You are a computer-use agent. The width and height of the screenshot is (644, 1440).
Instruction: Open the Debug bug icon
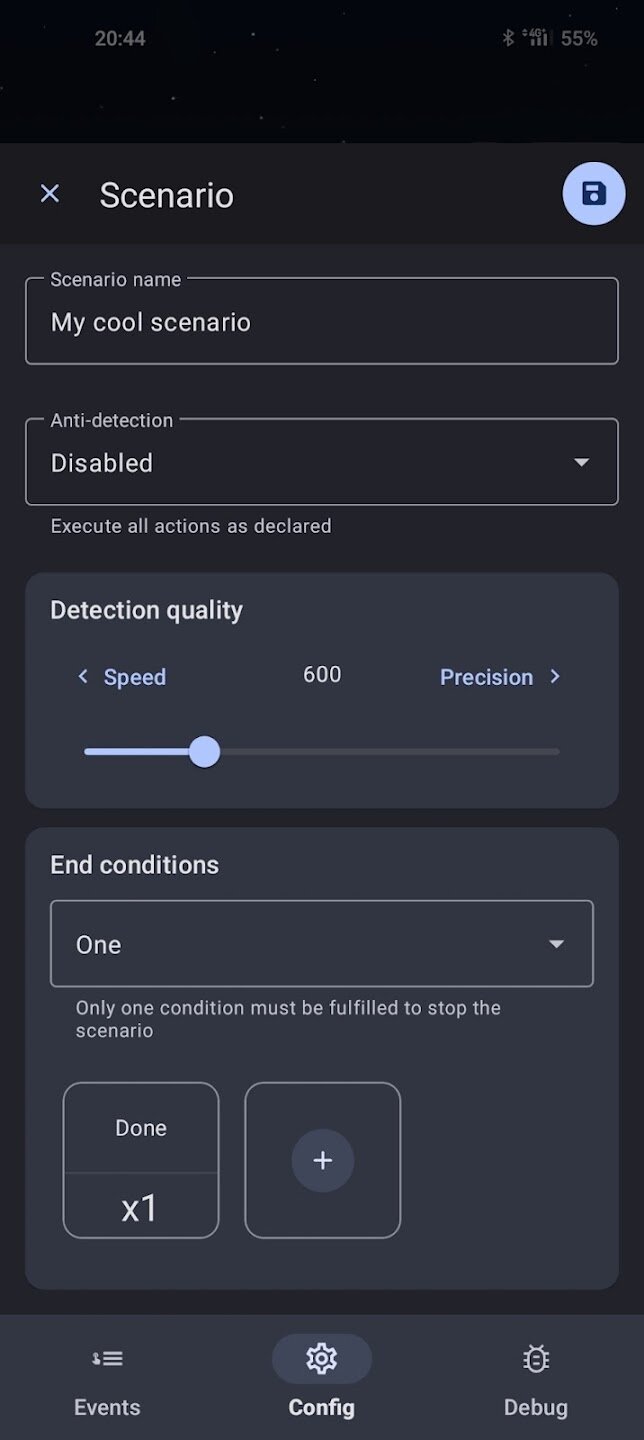pyautogui.click(x=536, y=1358)
